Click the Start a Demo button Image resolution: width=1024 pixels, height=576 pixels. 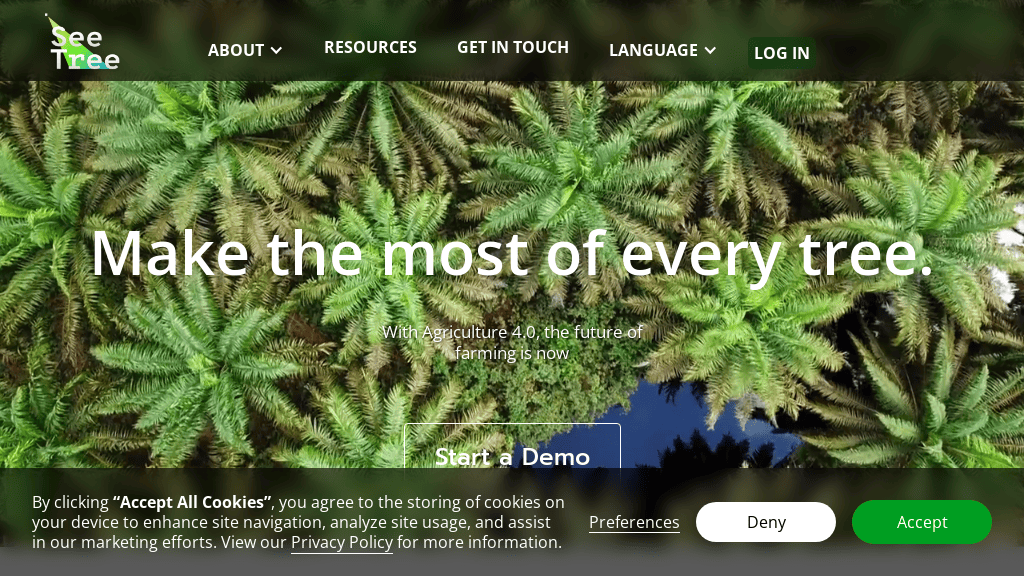point(512,456)
